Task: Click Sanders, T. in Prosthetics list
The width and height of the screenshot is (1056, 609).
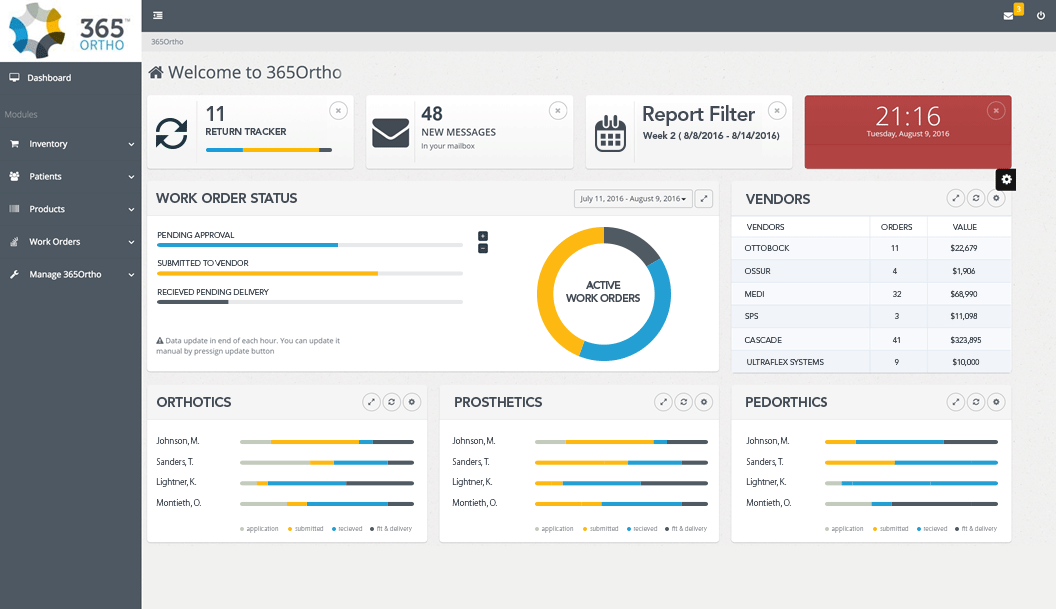Action: [471, 462]
